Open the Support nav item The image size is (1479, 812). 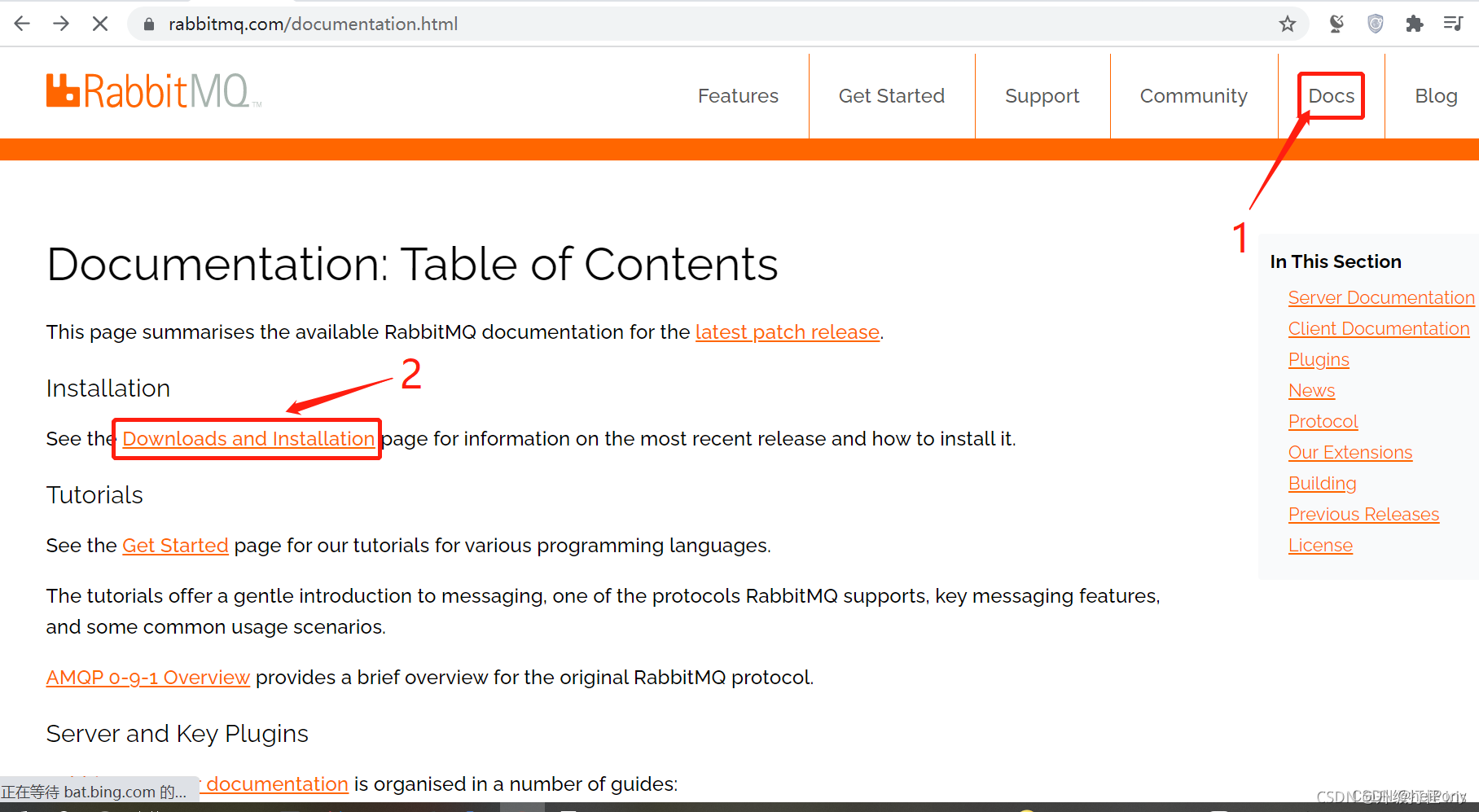click(x=1042, y=96)
